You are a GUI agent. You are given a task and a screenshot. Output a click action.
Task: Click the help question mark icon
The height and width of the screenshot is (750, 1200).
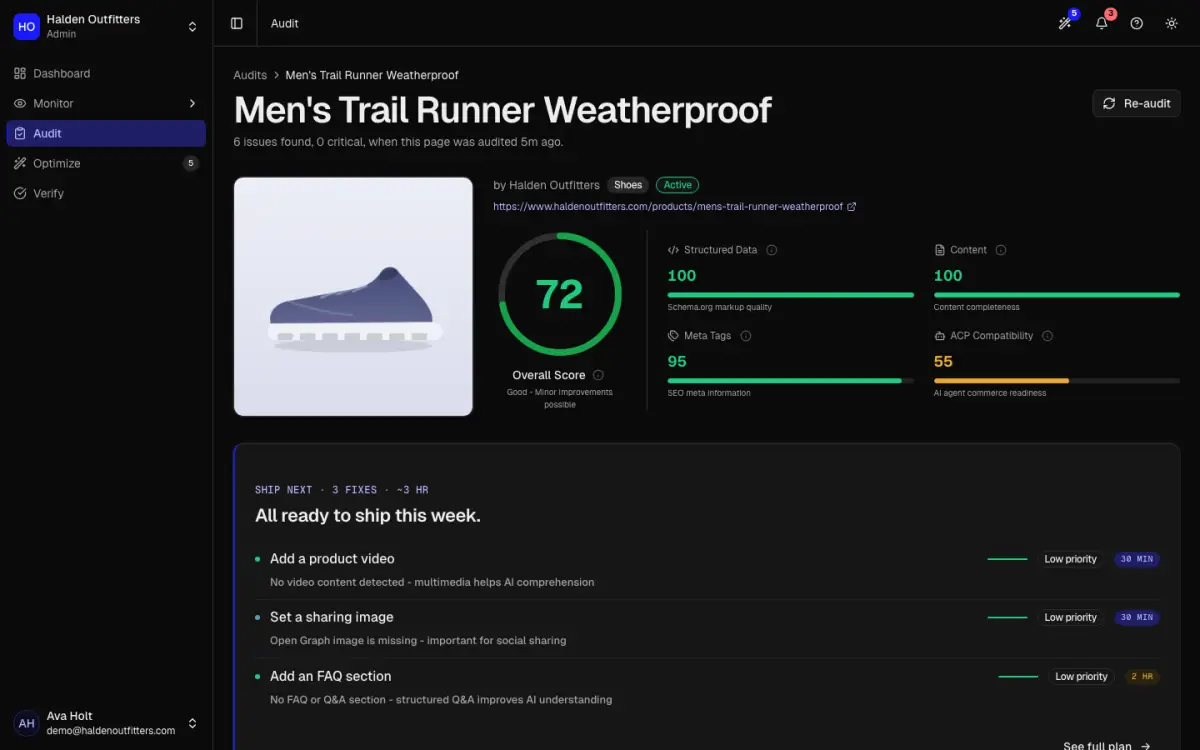(1137, 23)
